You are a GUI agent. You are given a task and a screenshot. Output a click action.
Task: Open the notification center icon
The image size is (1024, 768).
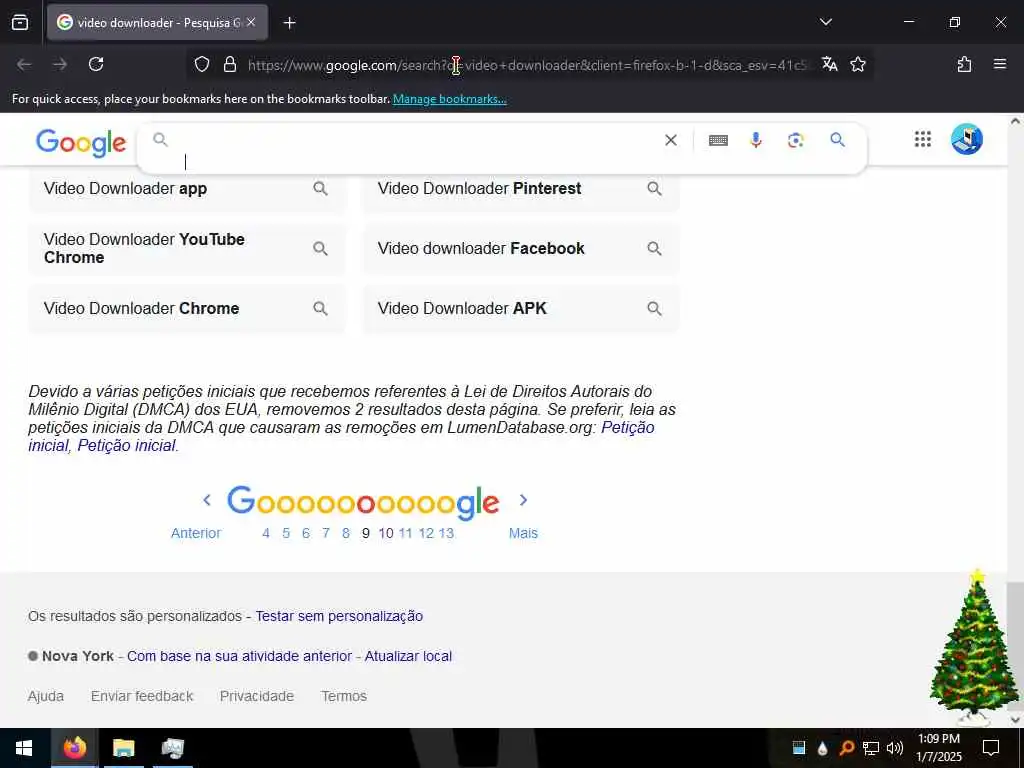(991, 748)
